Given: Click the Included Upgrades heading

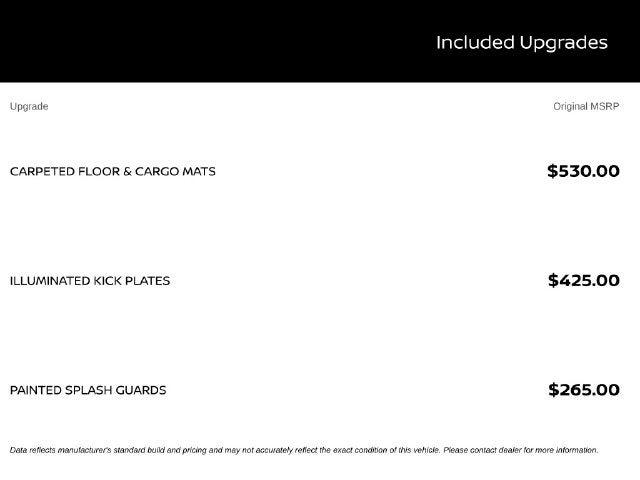Looking at the screenshot, I should [522, 43].
